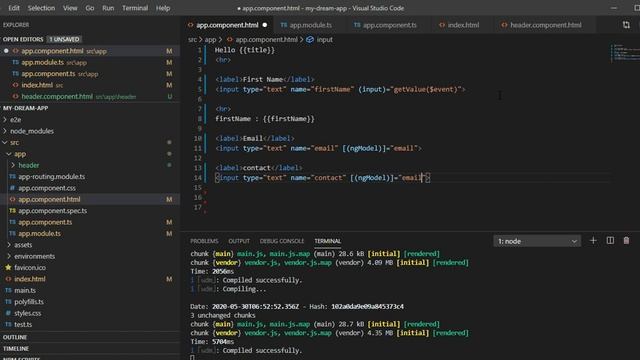Click the 'src' breadcrumb segment
Image resolution: width=640 pixels, height=360 pixels.
coord(192,40)
